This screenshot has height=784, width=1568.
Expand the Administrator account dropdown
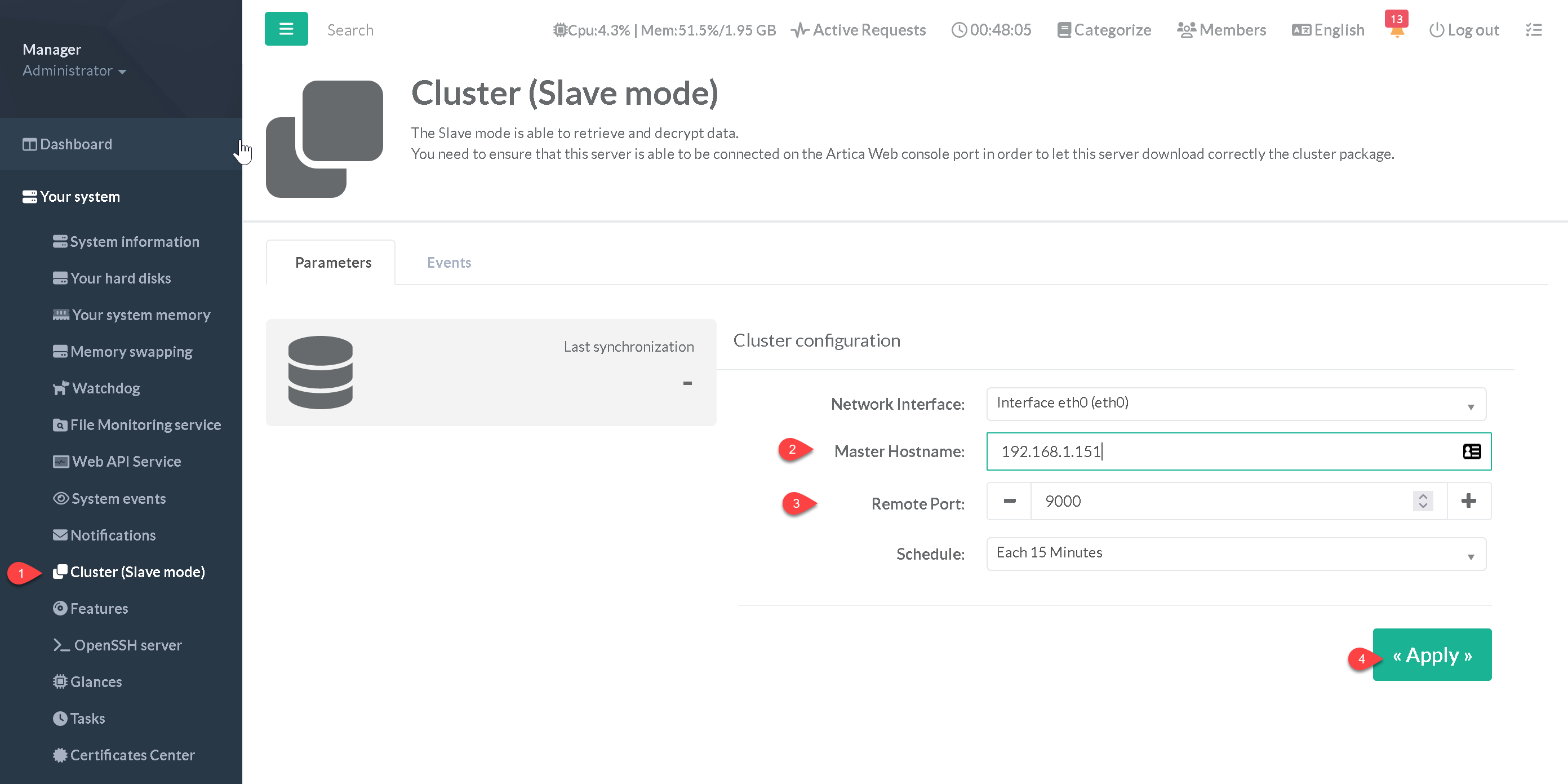click(74, 70)
